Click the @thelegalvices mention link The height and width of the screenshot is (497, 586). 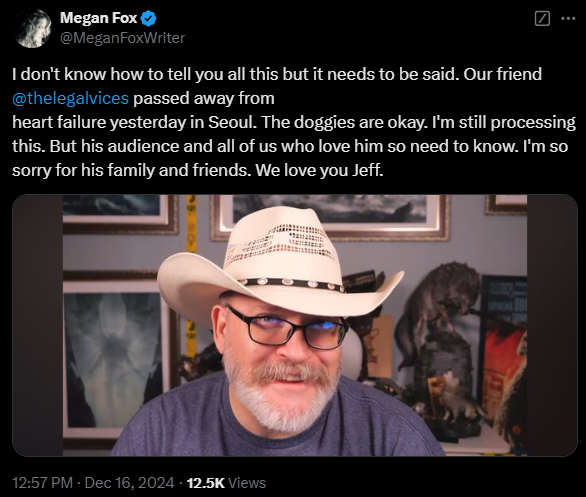pyautogui.click(x=70, y=98)
